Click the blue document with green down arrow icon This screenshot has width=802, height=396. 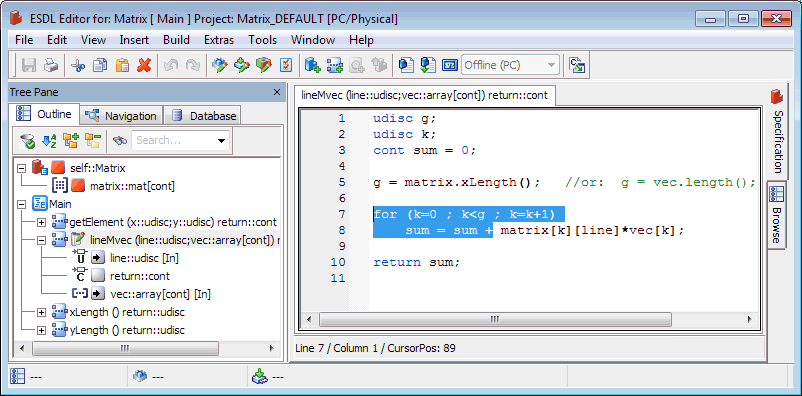coord(428,65)
